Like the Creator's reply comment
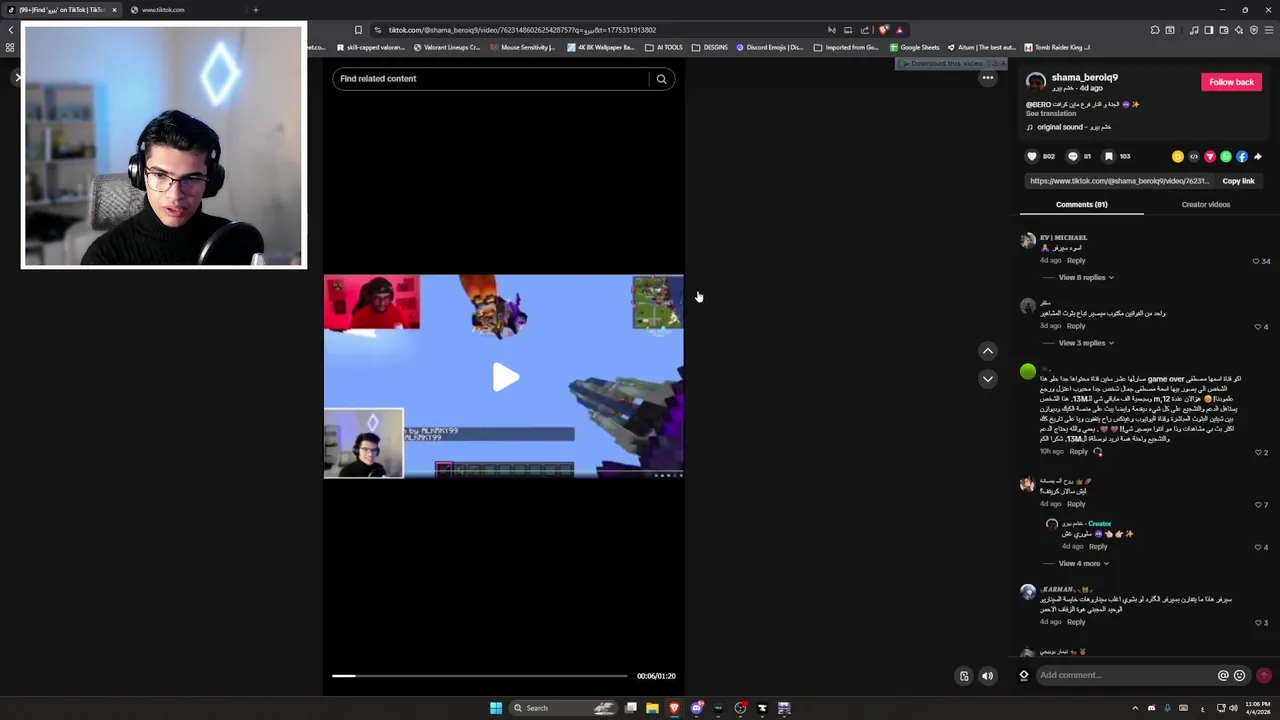Screen dimensions: 1280x720 (1257, 547)
